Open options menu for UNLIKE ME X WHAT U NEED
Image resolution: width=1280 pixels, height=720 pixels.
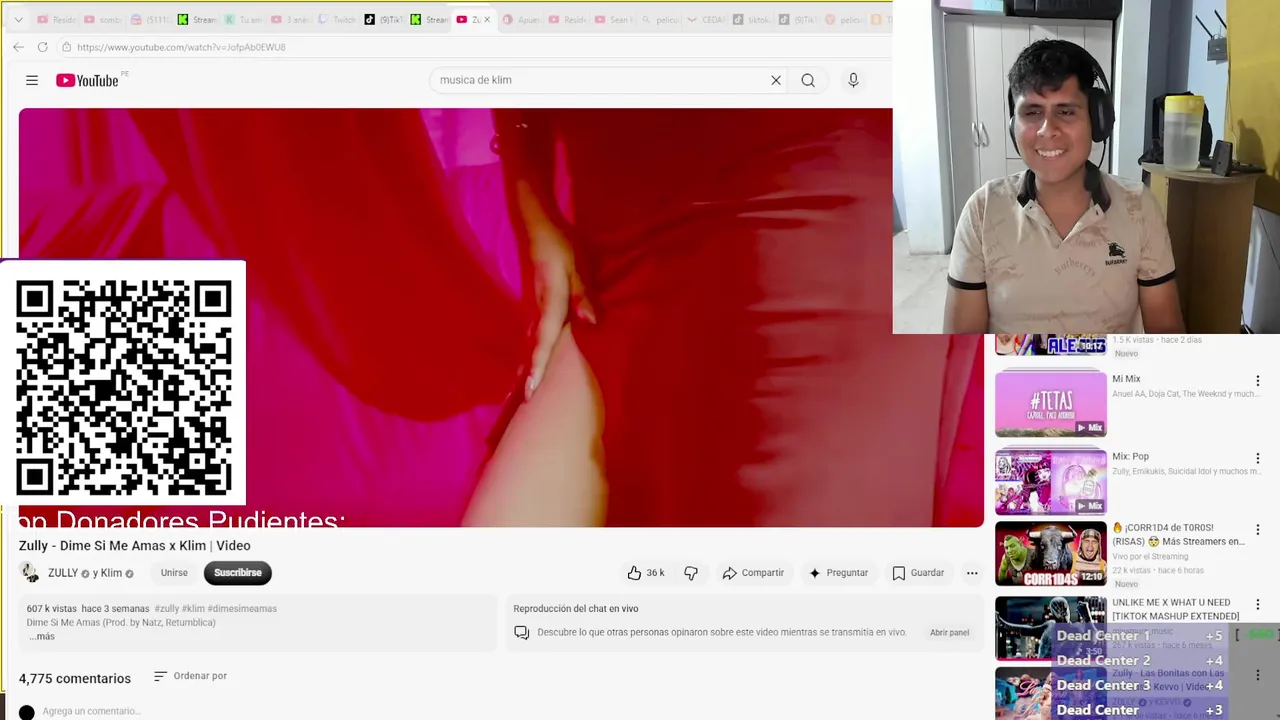(x=1258, y=605)
